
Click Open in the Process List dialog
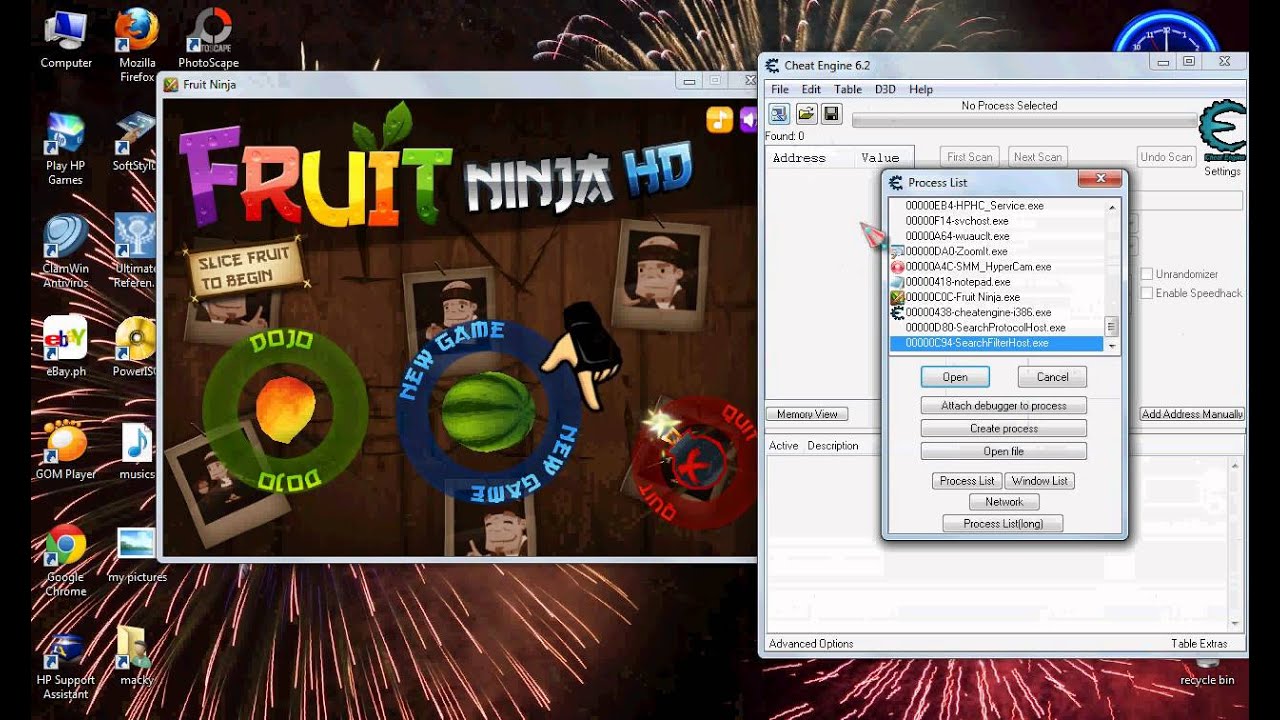955,377
